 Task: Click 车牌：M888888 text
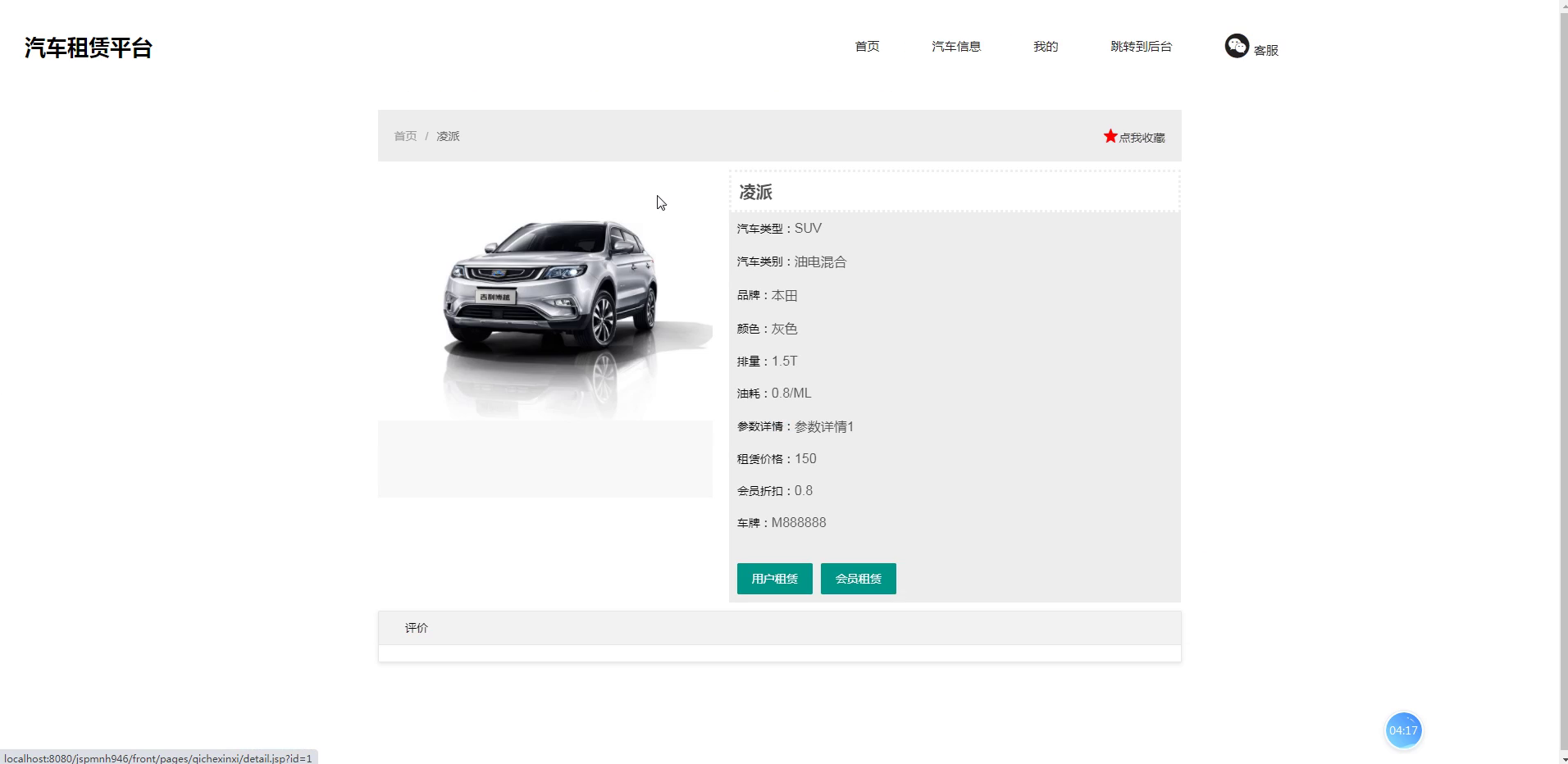pos(782,523)
